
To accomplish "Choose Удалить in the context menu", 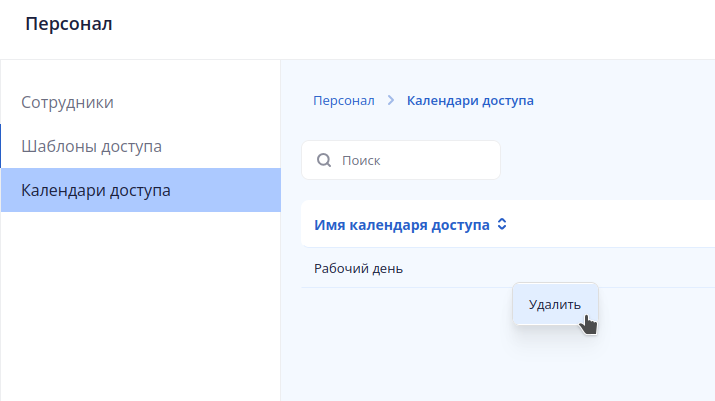I will click(x=554, y=304).
